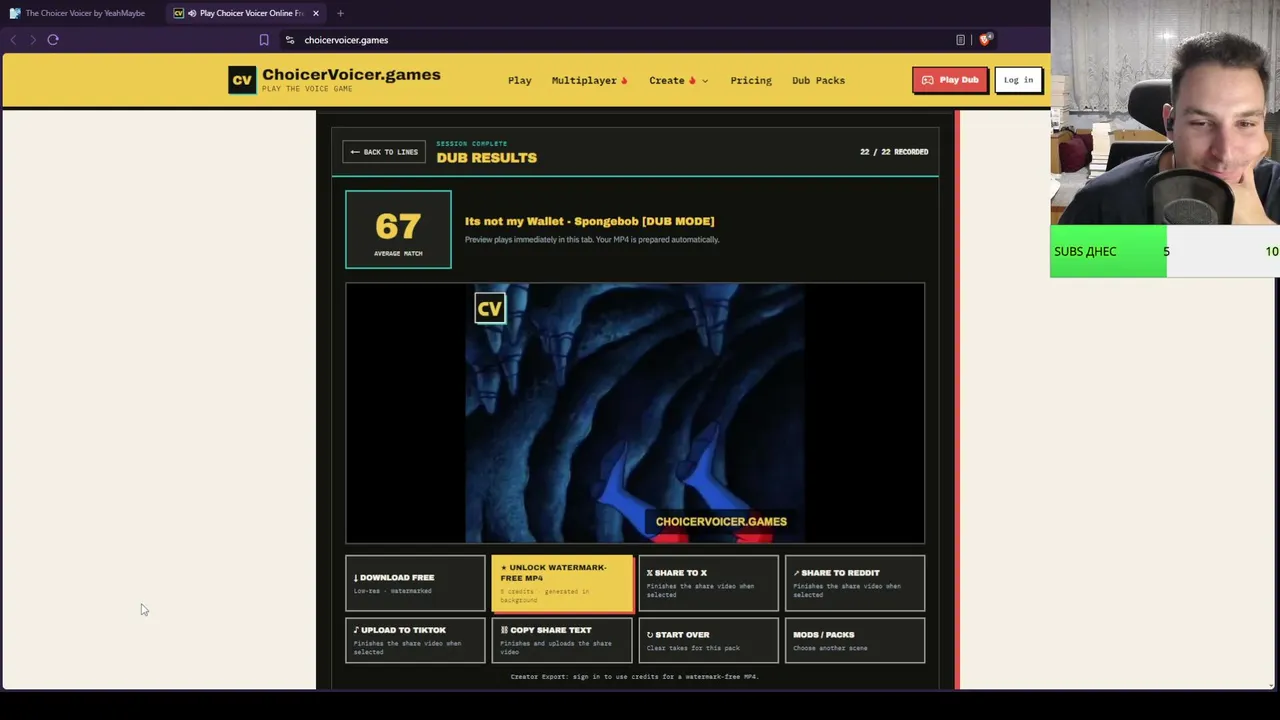The width and height of the screenshot is (1280, 720).
Task: Click the DUB RESULTS heading
Action: pos(486,158)
